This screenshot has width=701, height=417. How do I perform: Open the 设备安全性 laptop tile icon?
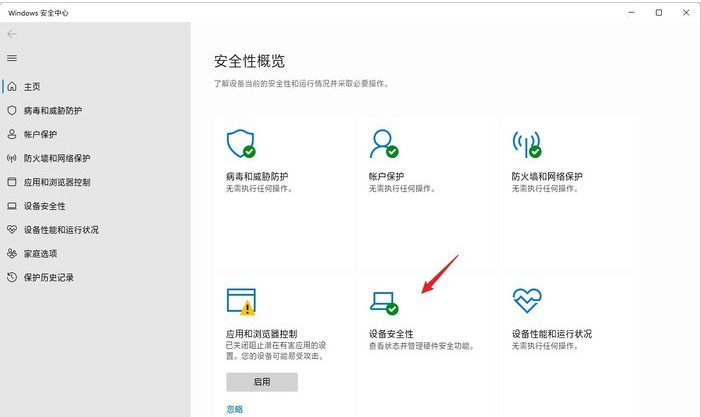[384, 303]
